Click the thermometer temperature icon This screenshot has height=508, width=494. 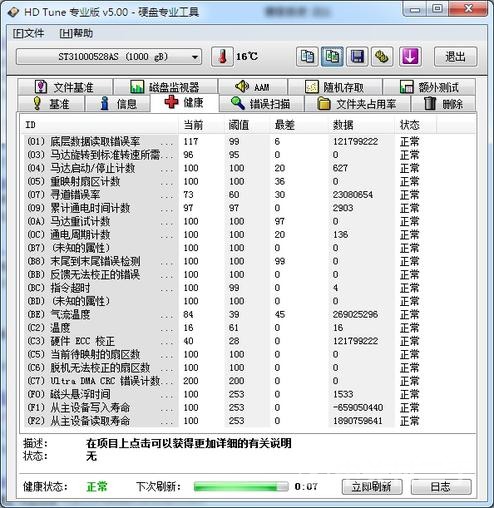pyautogui.click(x=222, y=57)
